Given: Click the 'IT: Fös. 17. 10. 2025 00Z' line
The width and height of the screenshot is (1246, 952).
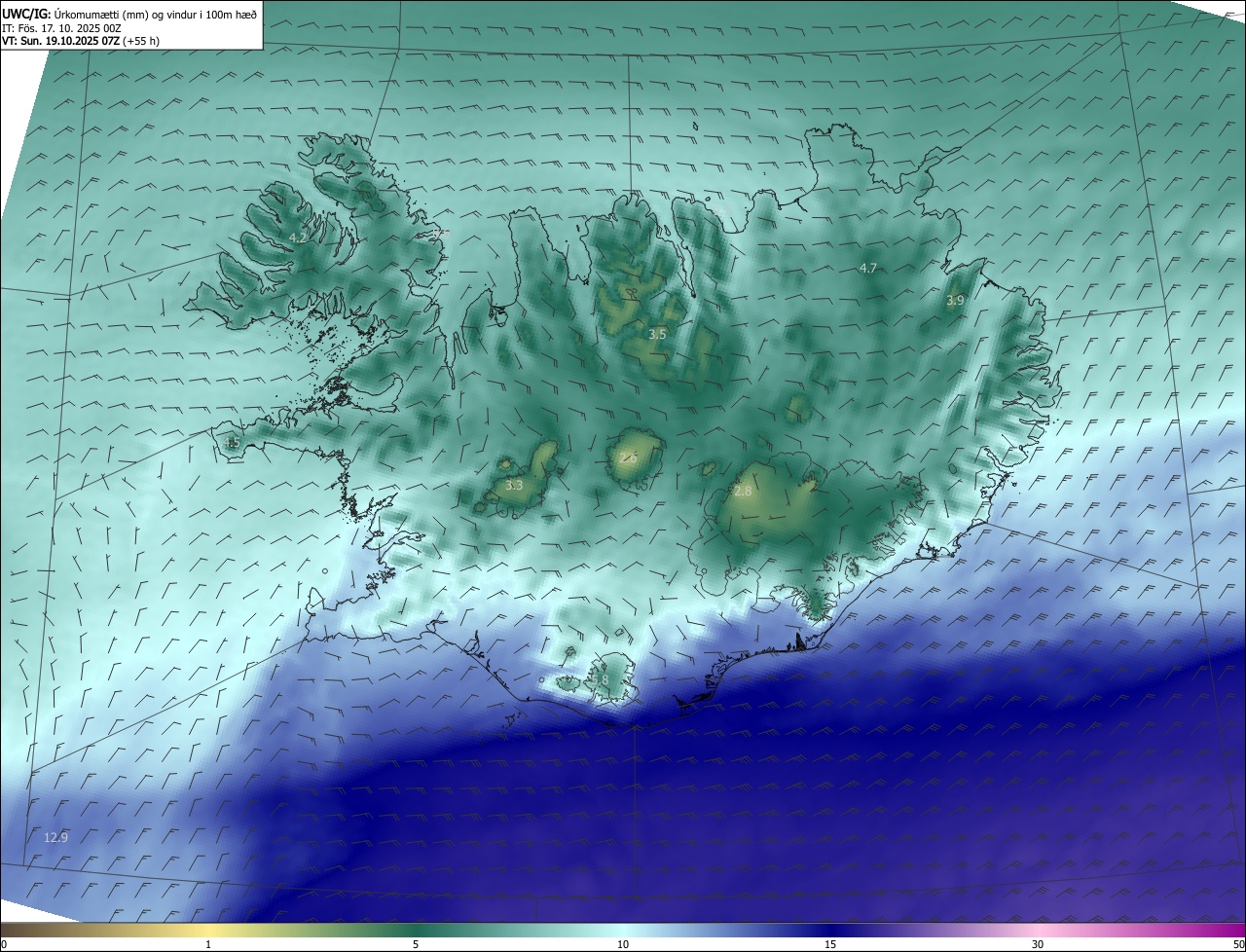Looking at the screenshot, I should (x=61, y=28).
